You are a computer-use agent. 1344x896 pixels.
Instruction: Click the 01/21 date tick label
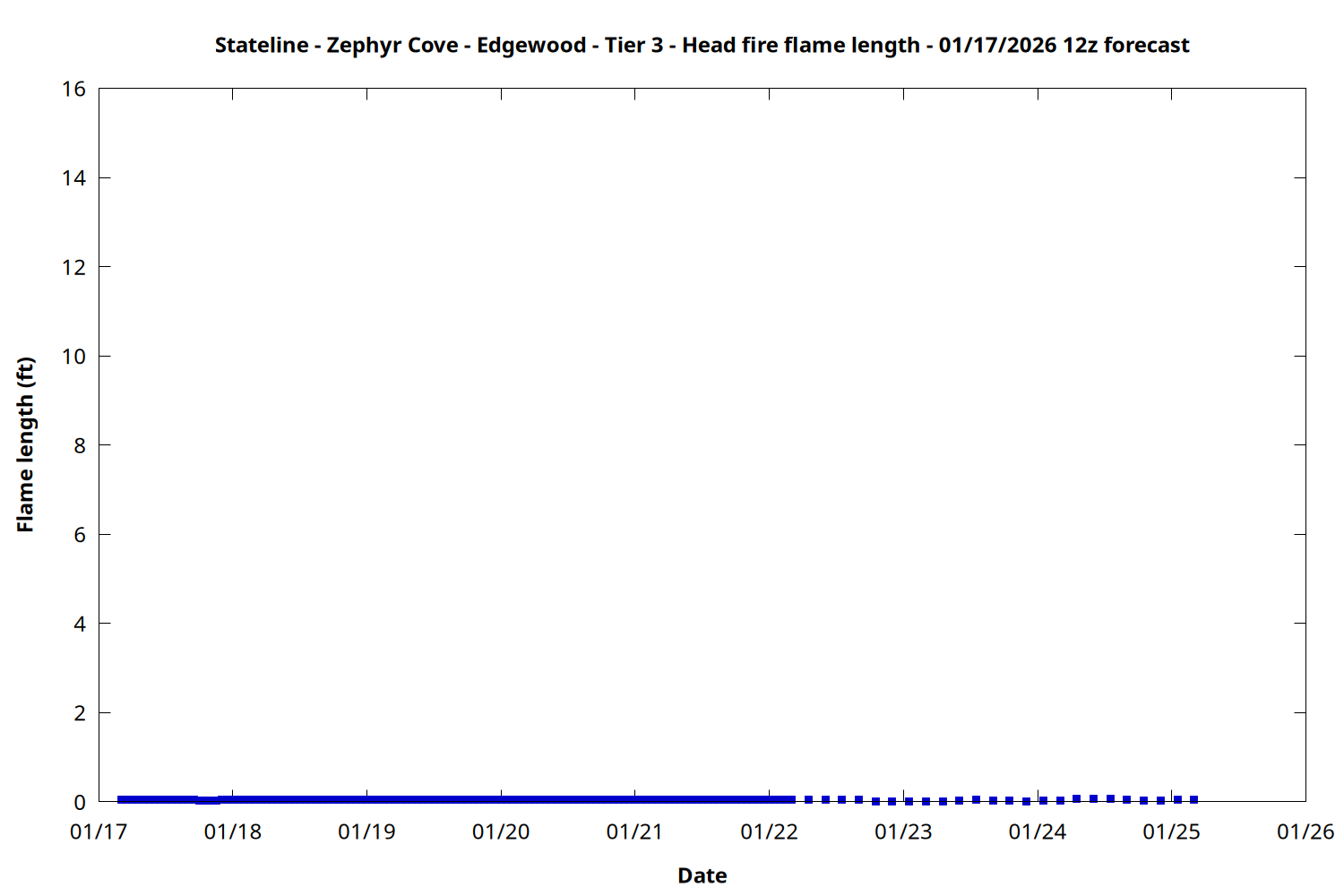point(635,831)
